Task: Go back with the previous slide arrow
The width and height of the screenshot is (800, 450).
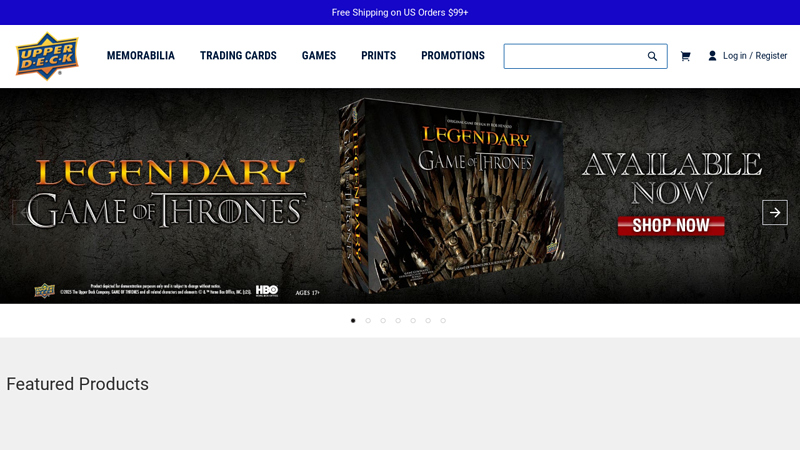Action: (x=24, y=212)
